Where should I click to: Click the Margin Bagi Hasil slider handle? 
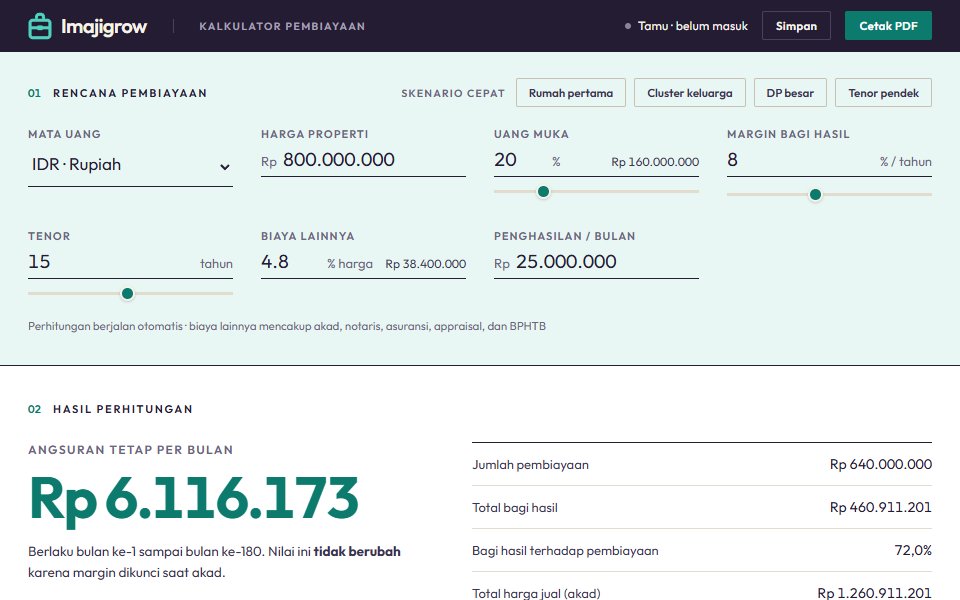(x=815, y=195)
